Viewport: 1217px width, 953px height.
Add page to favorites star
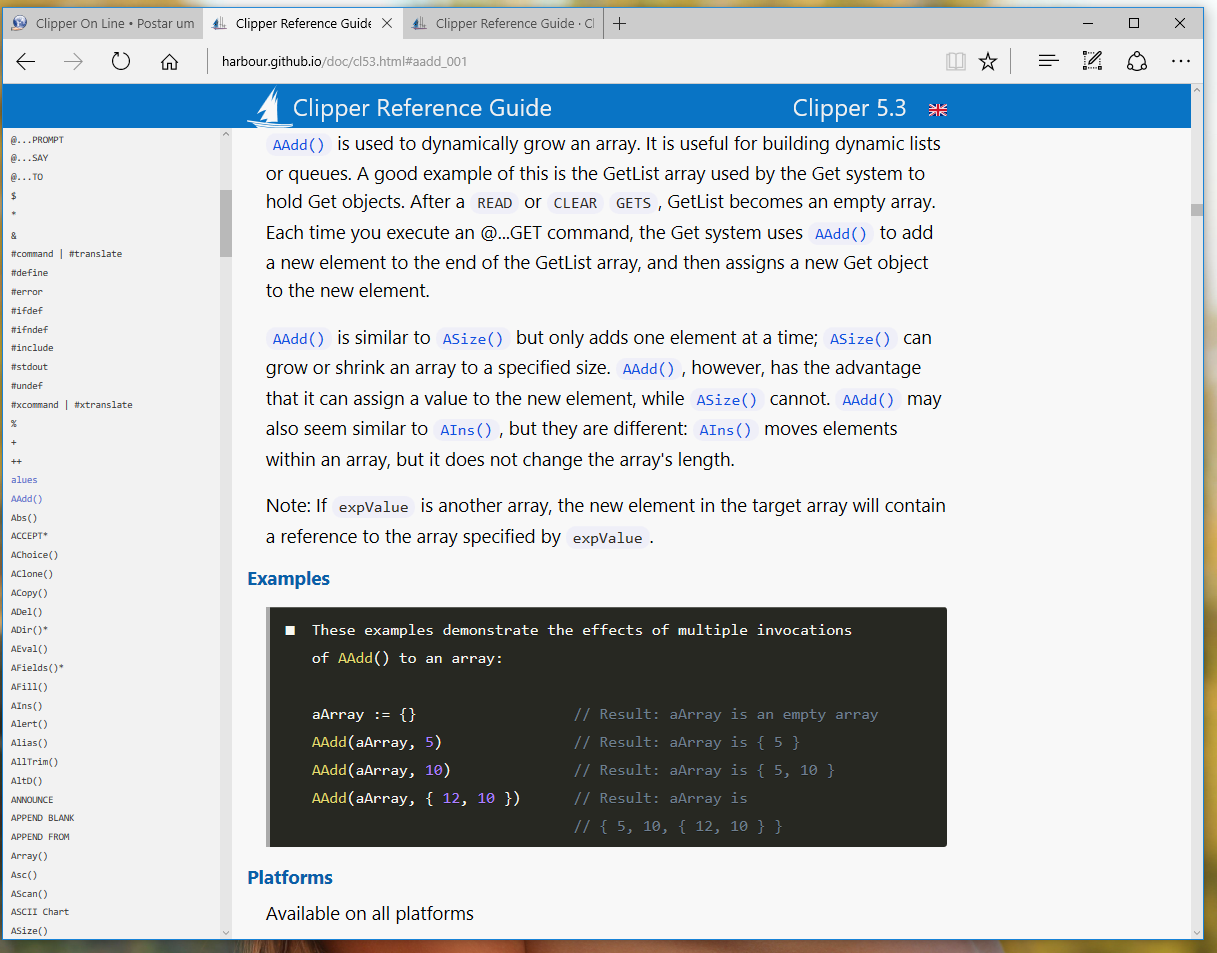click(988, 62)
